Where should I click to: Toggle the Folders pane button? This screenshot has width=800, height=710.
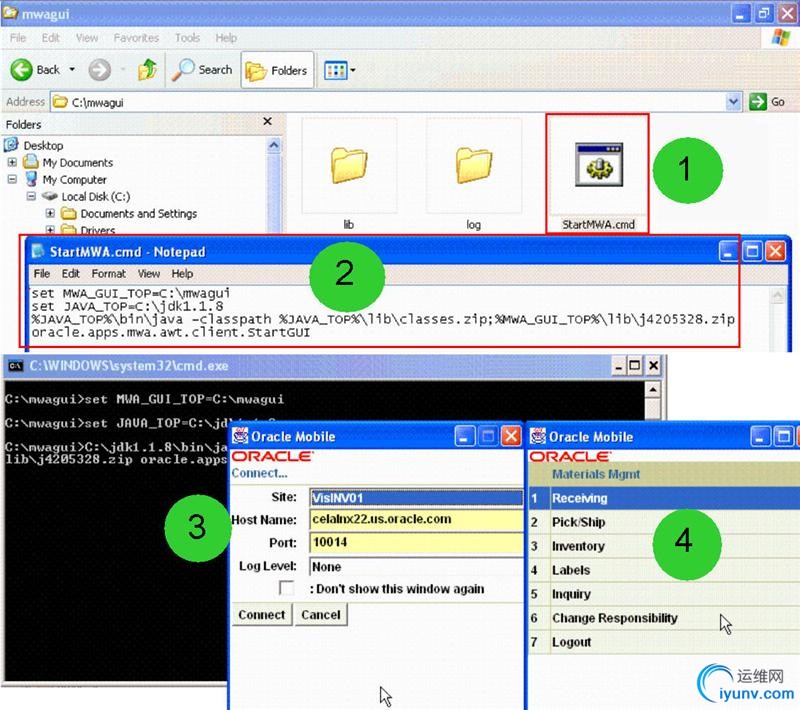[277, 70]
